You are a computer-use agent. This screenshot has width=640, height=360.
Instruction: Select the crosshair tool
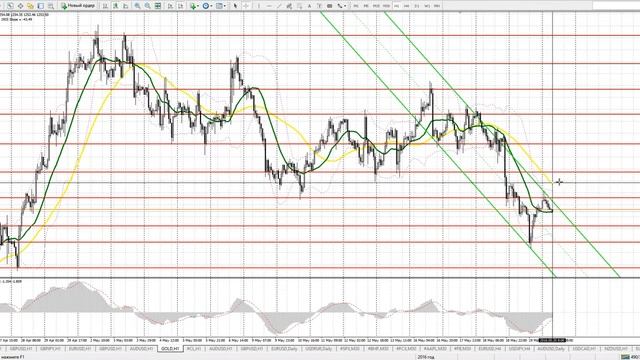tap(246, 6)
